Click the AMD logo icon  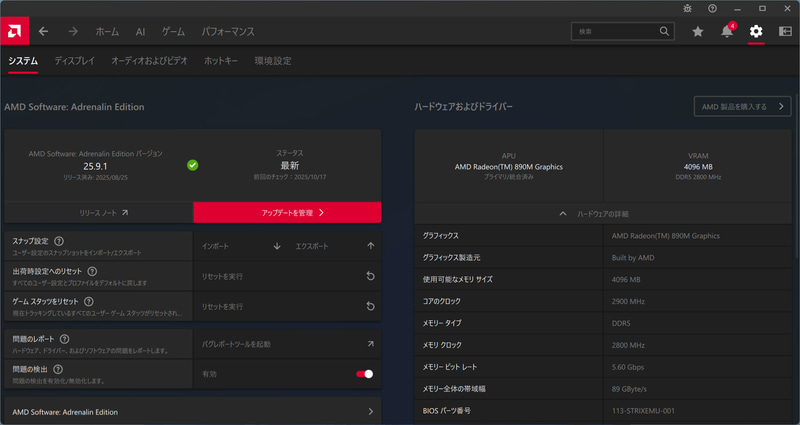pos(14,31)
